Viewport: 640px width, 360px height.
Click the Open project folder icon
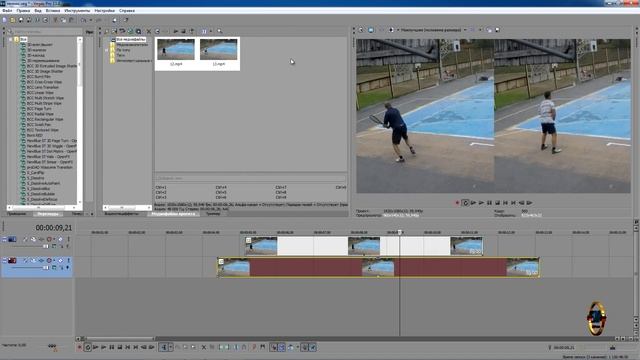click(x=13, y=20)
